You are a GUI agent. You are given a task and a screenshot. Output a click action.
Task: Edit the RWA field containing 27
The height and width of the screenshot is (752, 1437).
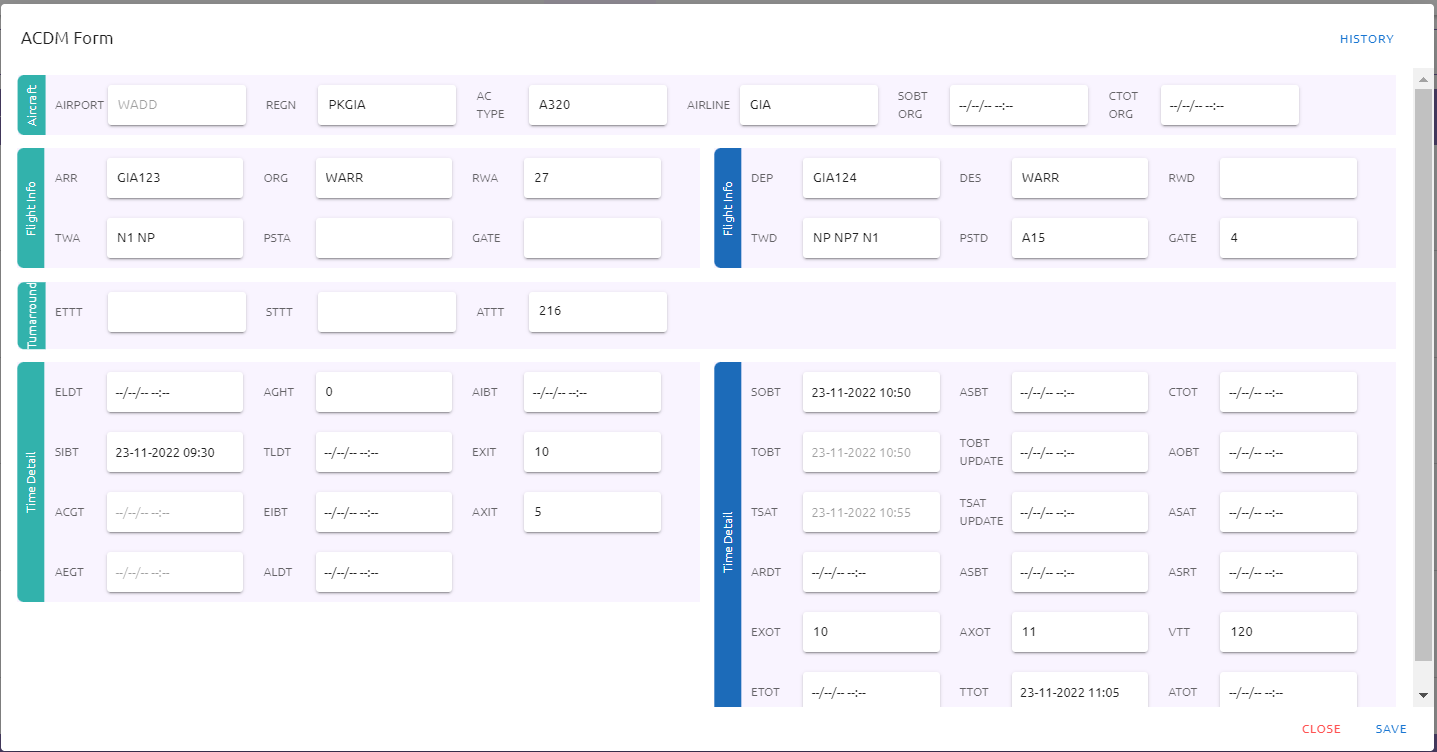tap(592, 177)
